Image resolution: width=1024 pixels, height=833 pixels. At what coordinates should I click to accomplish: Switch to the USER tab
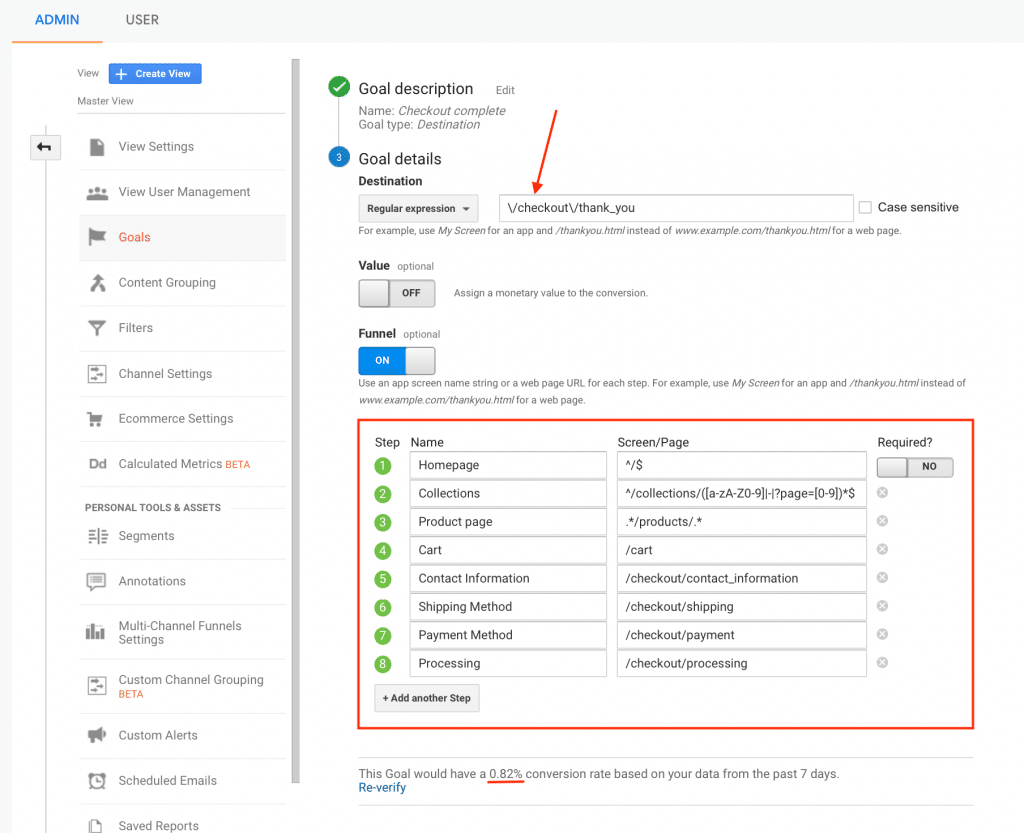click(x=142, y=20)
